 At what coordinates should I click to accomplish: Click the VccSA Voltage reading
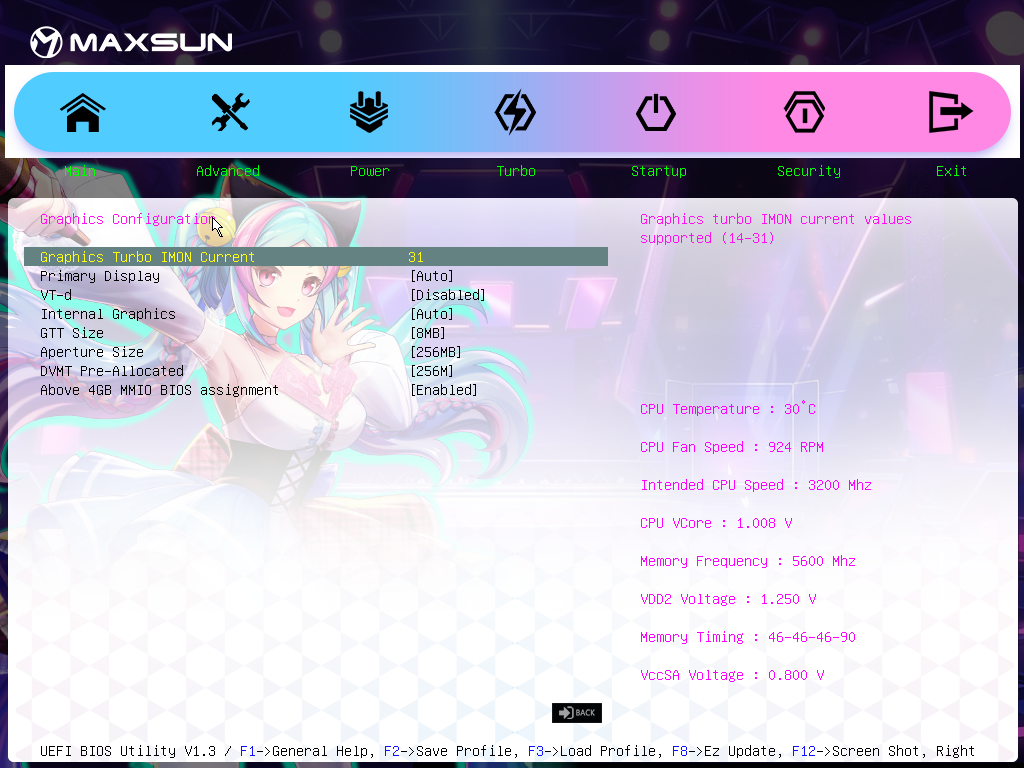point(732,675)
